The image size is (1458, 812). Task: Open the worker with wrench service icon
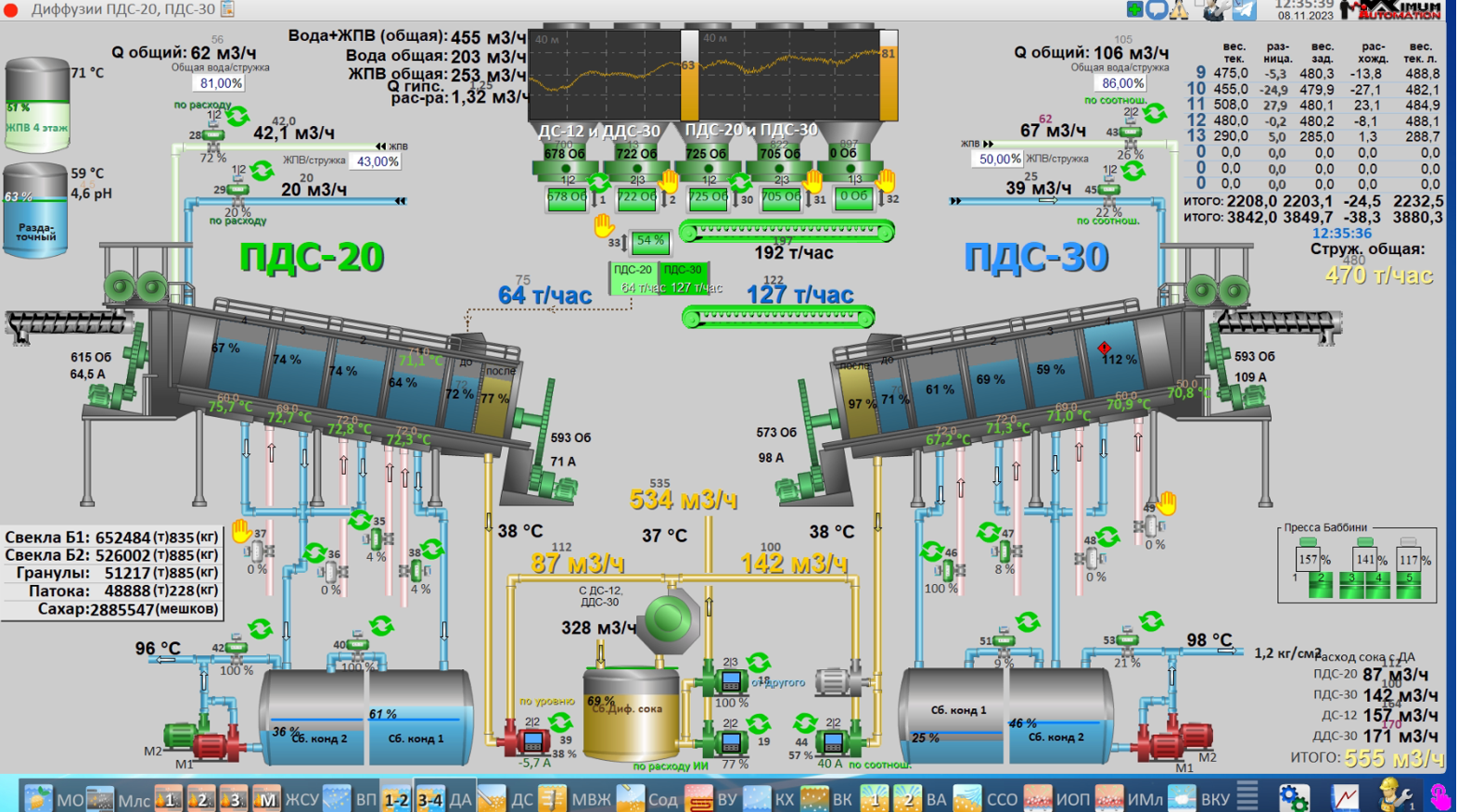point(1395,795)
